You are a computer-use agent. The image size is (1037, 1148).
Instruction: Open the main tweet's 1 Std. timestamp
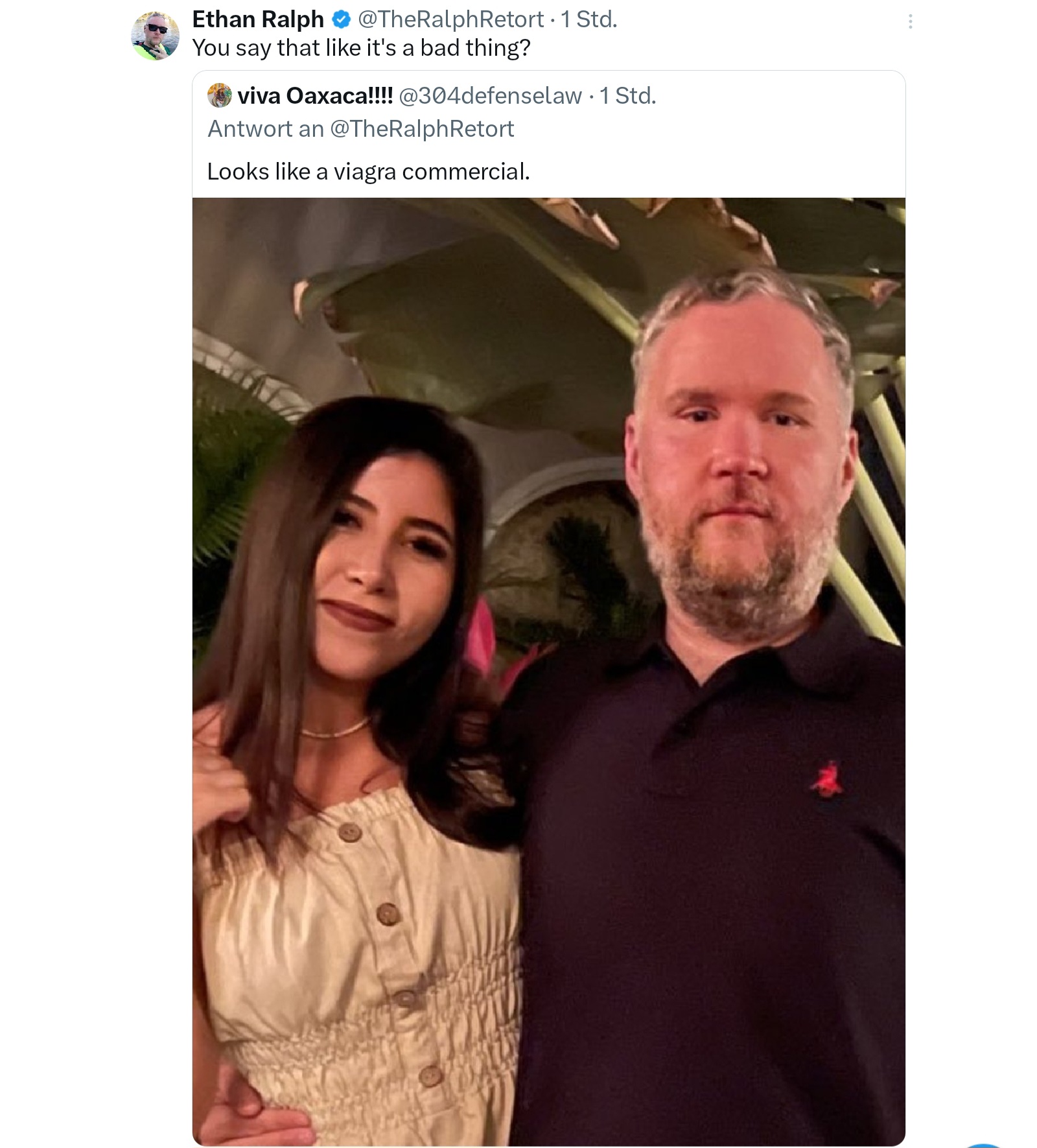point(588,19)
